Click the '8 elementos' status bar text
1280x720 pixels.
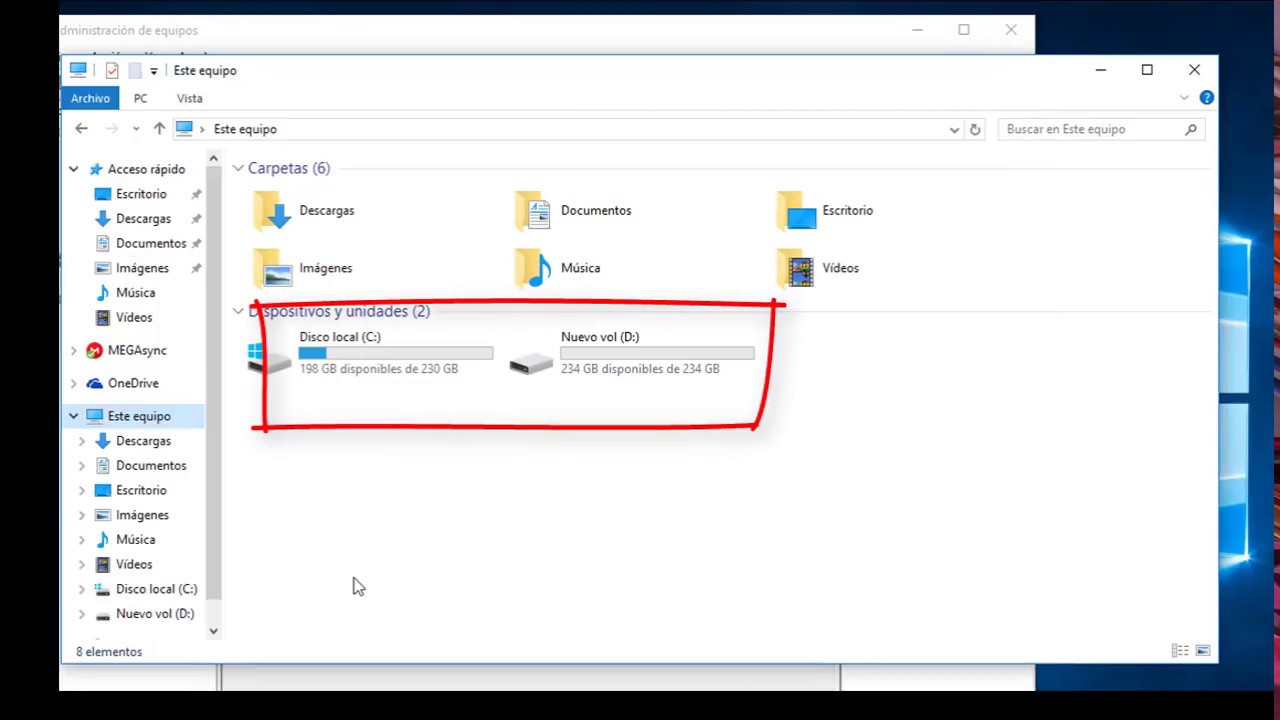pyautogui.click(x=109, y=652)
